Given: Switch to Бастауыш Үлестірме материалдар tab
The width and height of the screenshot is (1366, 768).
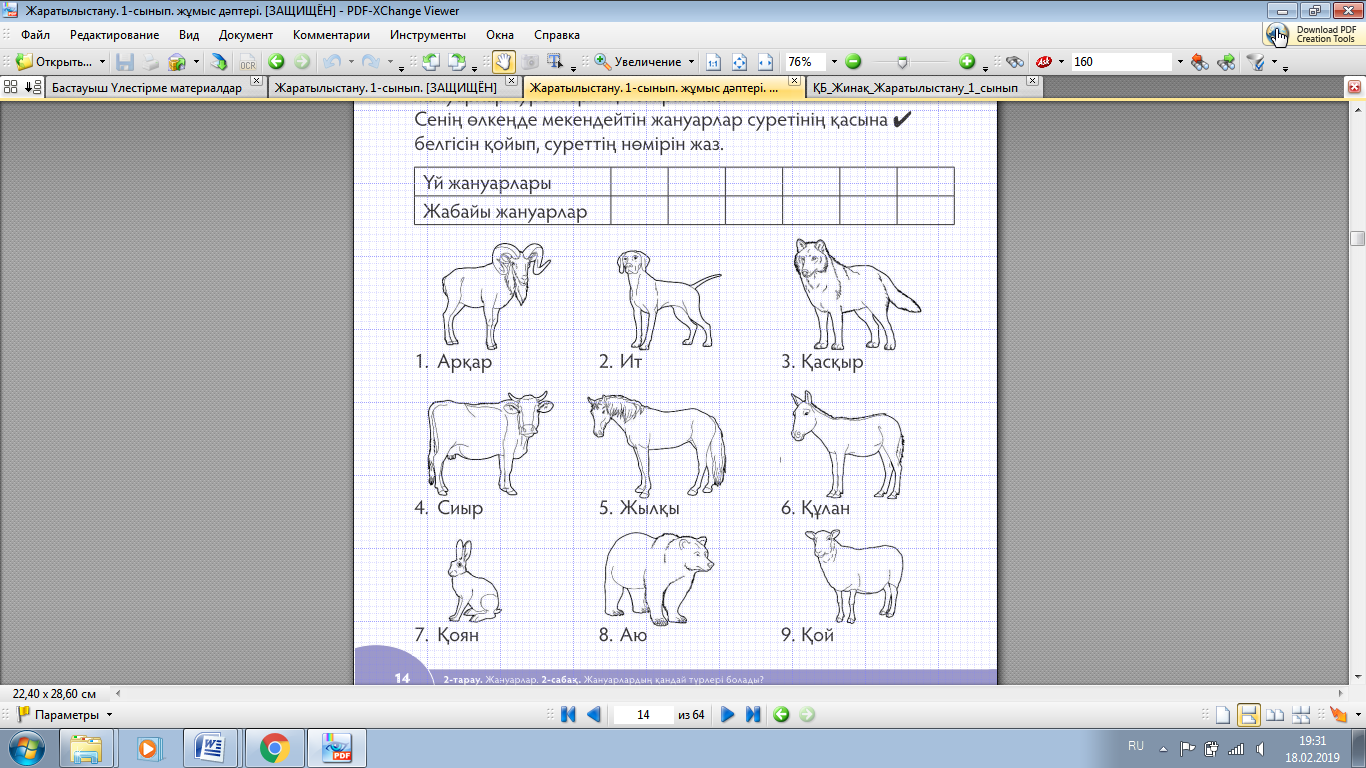Looking at the screenshot, I should tap(147, 88).
